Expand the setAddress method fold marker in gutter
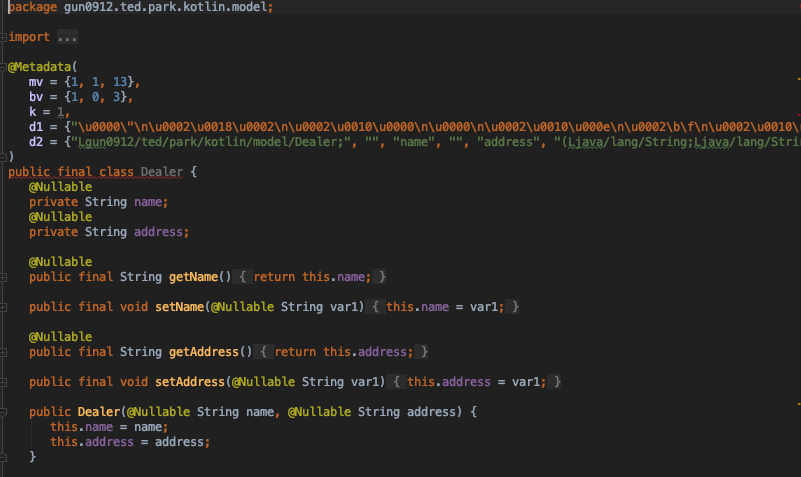The image size is (801, 477). pos(3,383)
